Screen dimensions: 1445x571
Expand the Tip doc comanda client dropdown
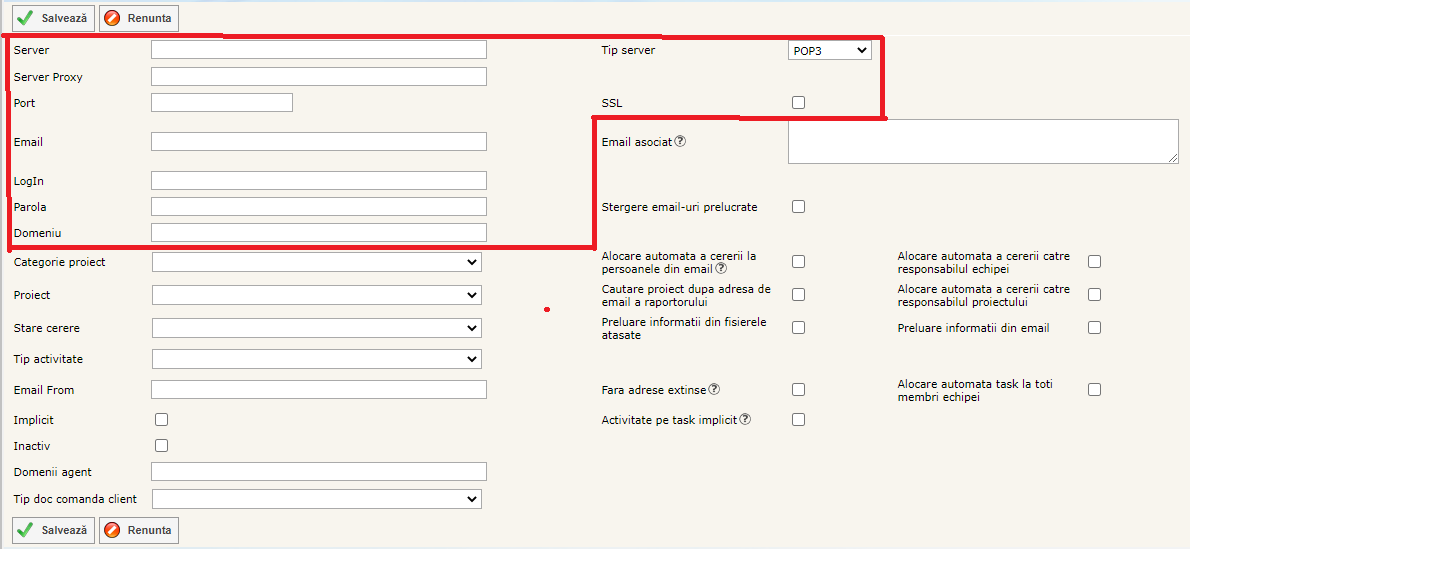point(316,499)
